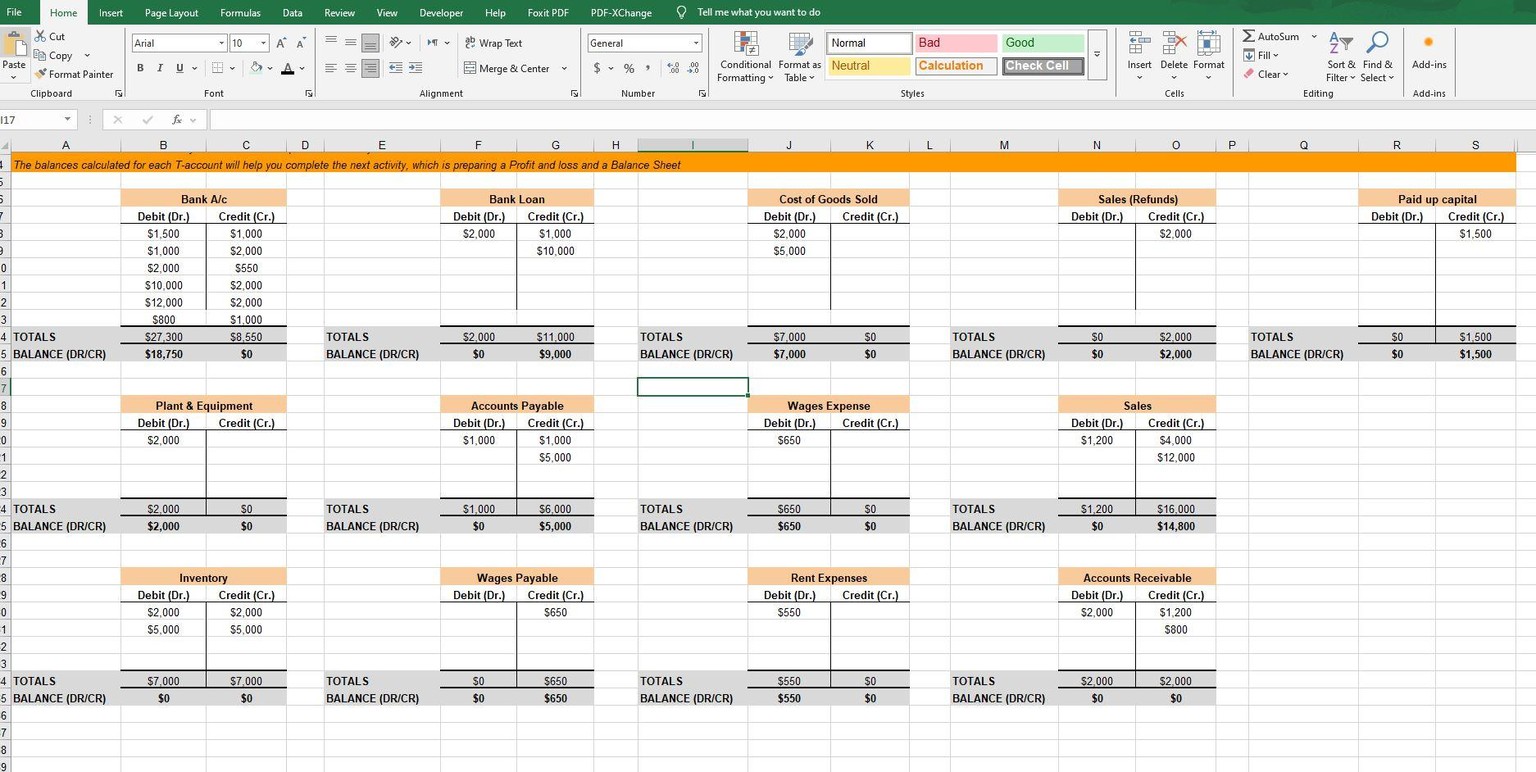Toggle Underline formatting
This screenshot has width=1536, height=772.
(180, 68)
